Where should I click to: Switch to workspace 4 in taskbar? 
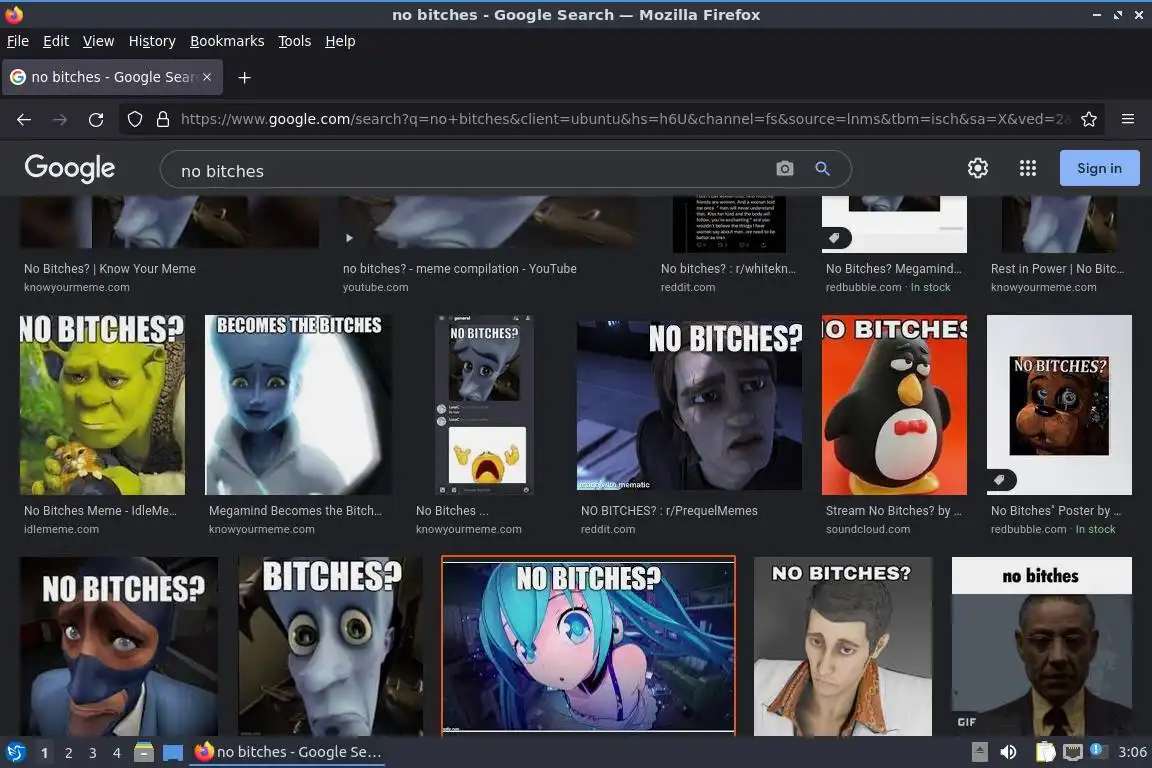coord(117,753)
